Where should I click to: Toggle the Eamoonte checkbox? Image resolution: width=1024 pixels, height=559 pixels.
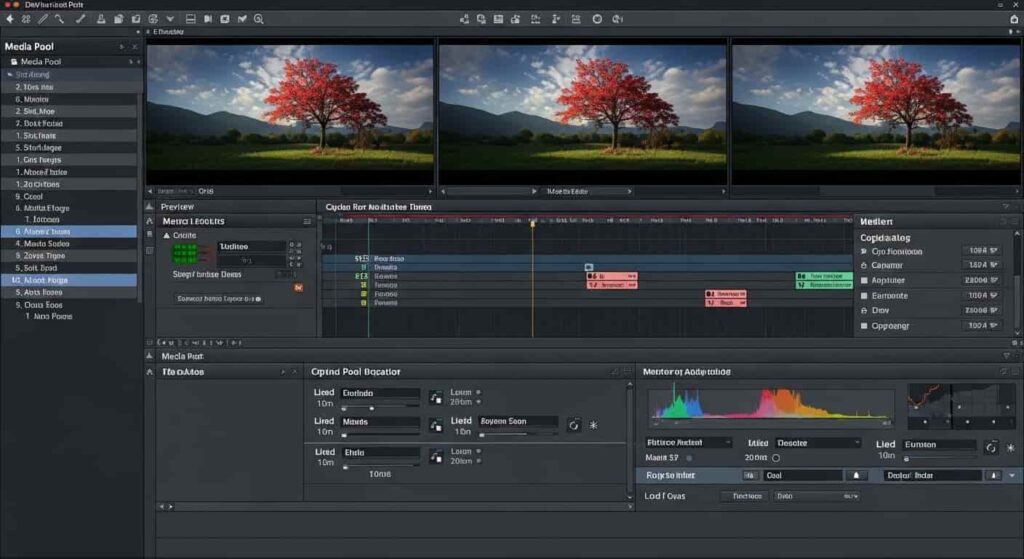coord(864,296)
